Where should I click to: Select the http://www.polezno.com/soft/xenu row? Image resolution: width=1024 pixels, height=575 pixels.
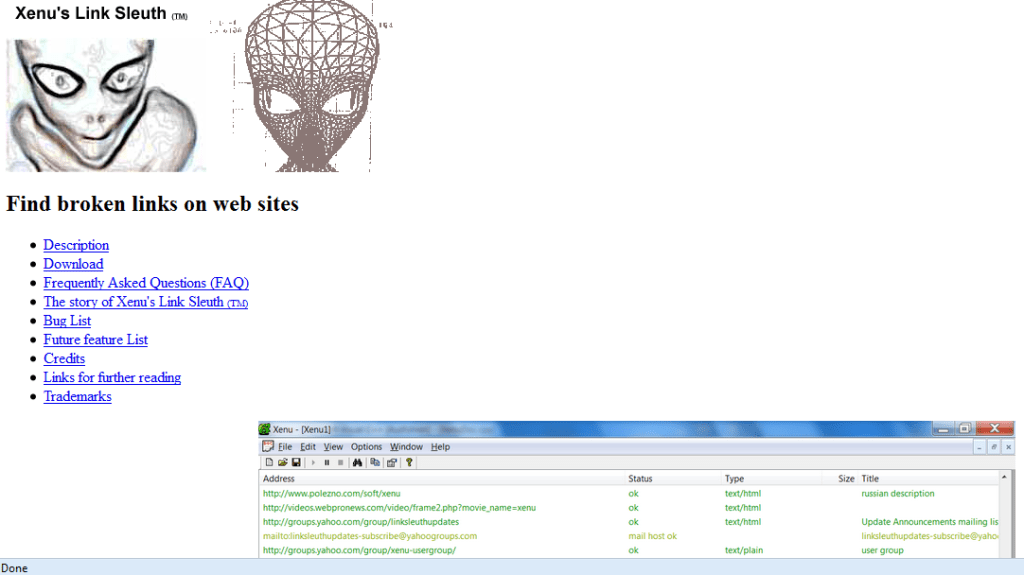629,493
